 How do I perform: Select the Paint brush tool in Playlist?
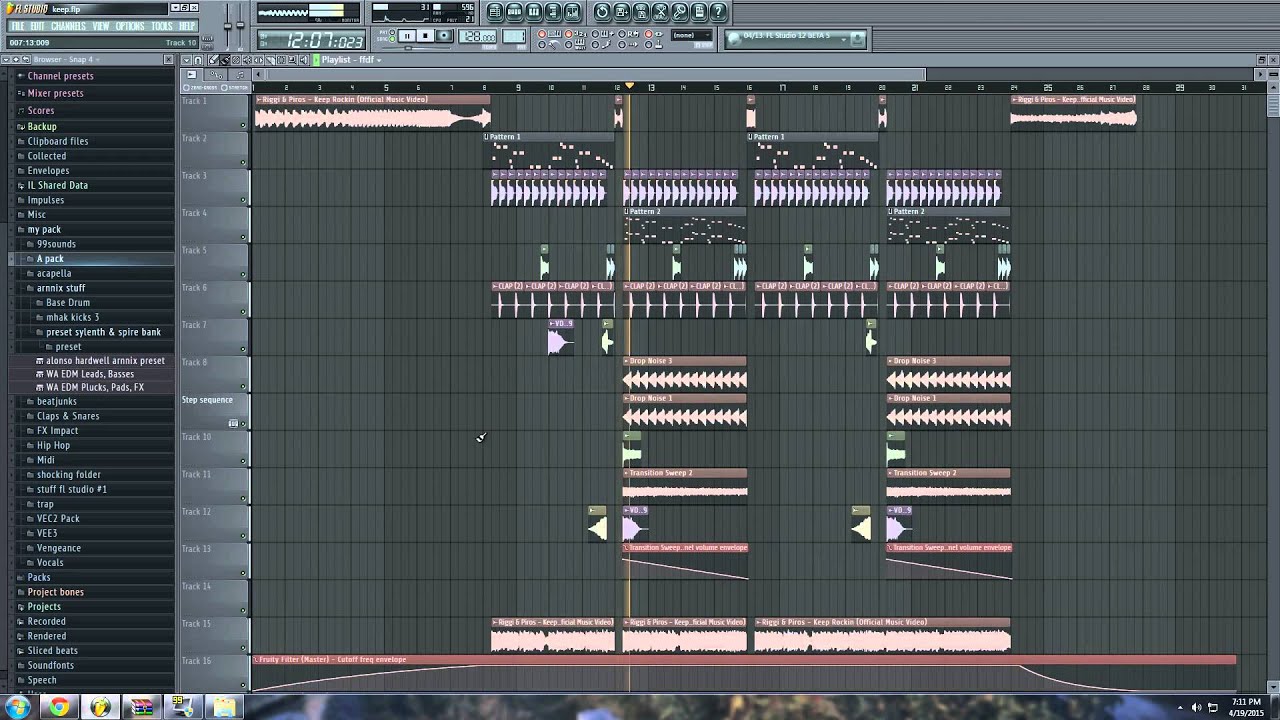tap(225, 60)
